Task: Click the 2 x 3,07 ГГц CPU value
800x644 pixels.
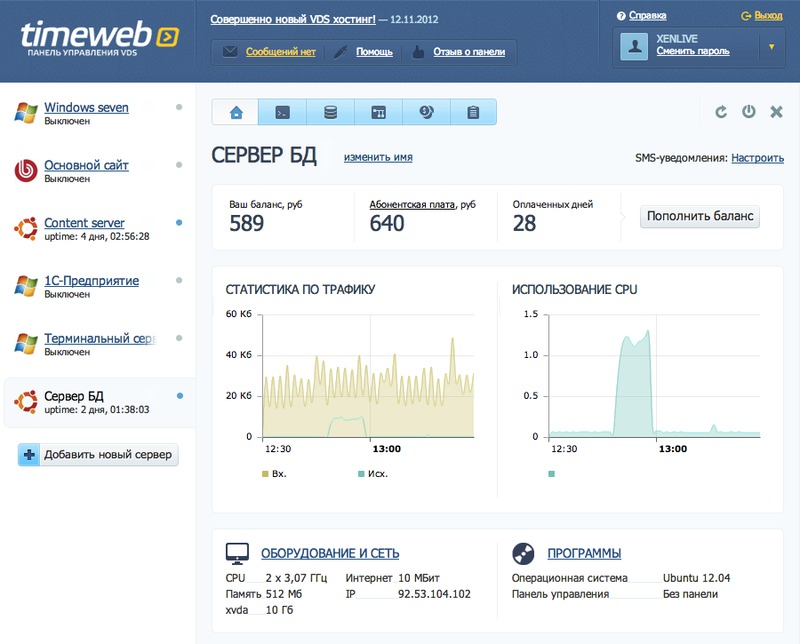Action: pos(296,578)
